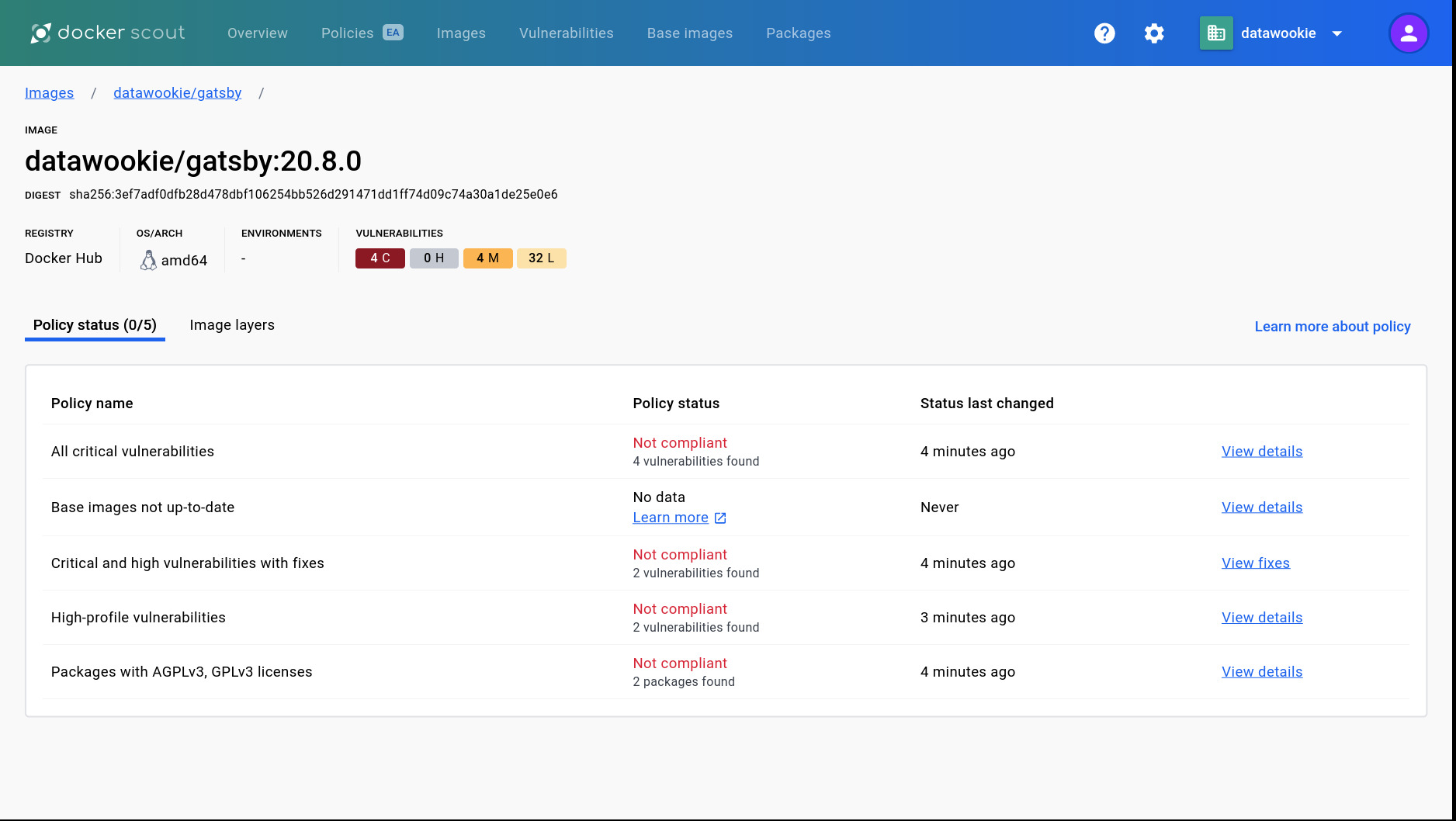Screen dimensions: 1456x821
Task: Click the Images breadcrumb link
Action: (x=49, y=93)
